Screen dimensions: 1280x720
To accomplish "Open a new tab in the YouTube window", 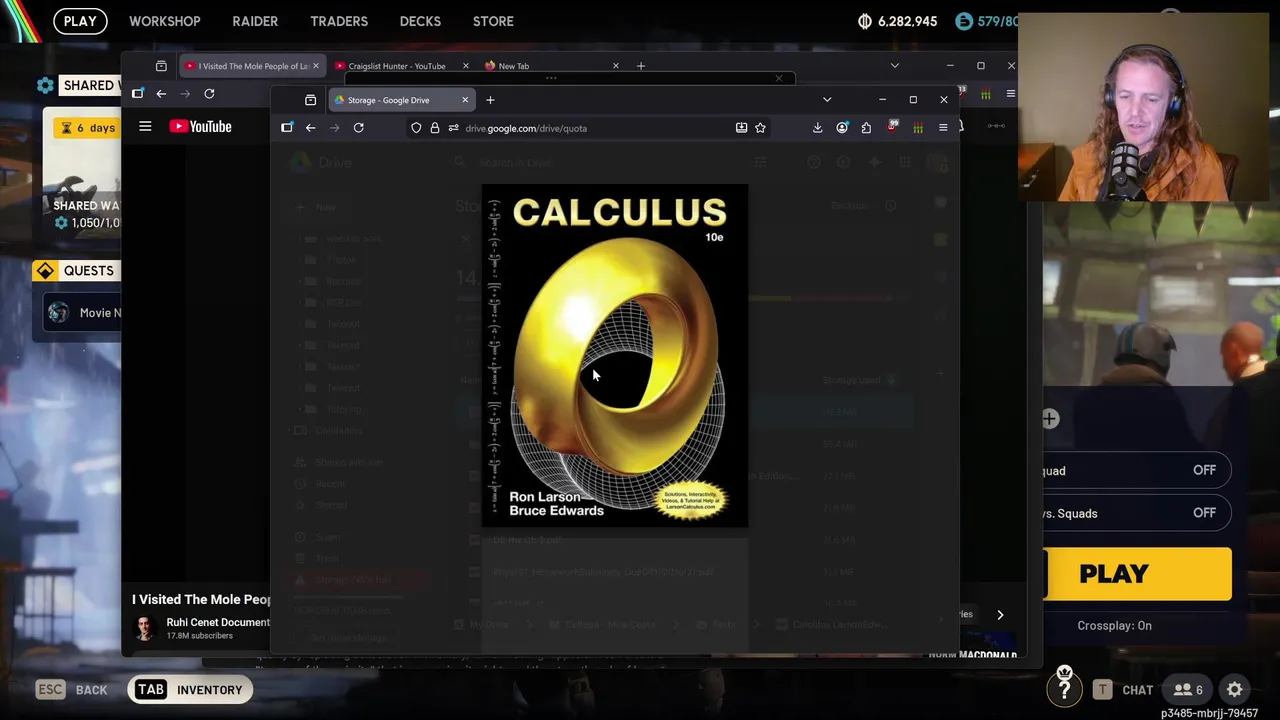I will coord(641,66).
